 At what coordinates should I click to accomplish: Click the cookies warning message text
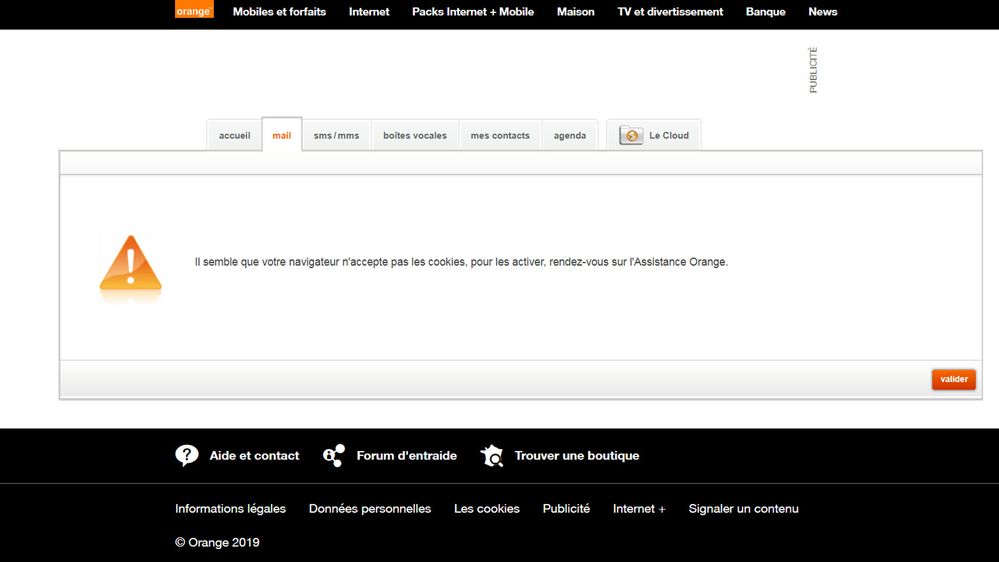[x=461, y=262]
